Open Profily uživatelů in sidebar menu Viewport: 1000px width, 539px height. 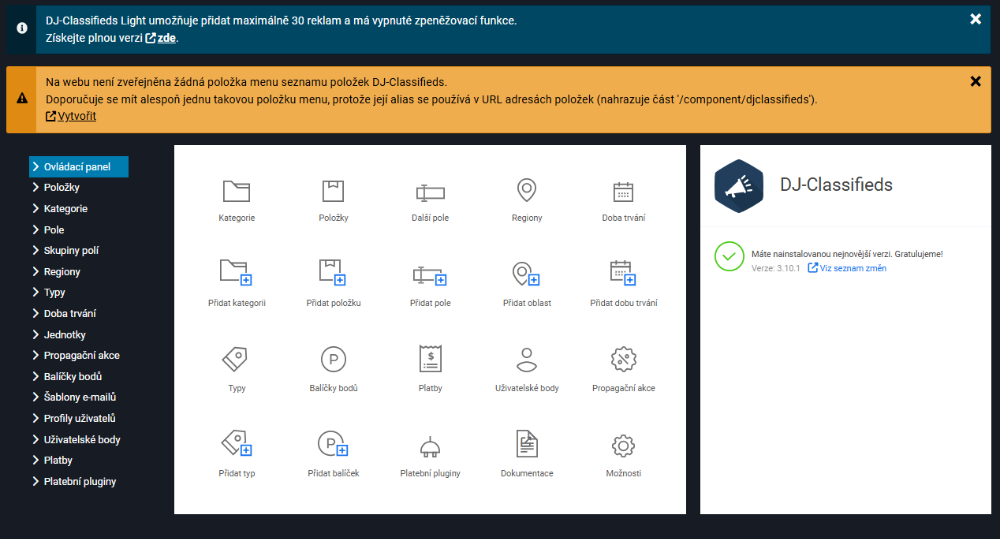[x=80, y=418]
